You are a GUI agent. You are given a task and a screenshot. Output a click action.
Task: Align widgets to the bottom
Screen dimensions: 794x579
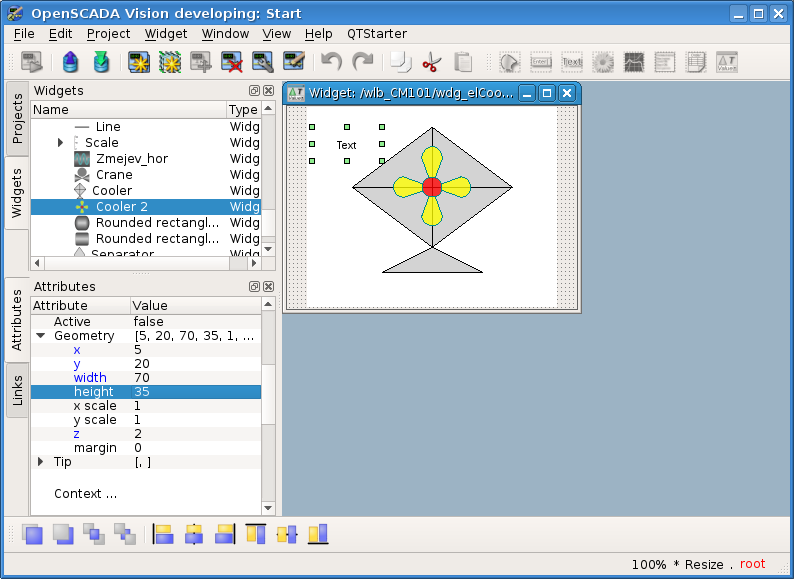coord(318,534)
